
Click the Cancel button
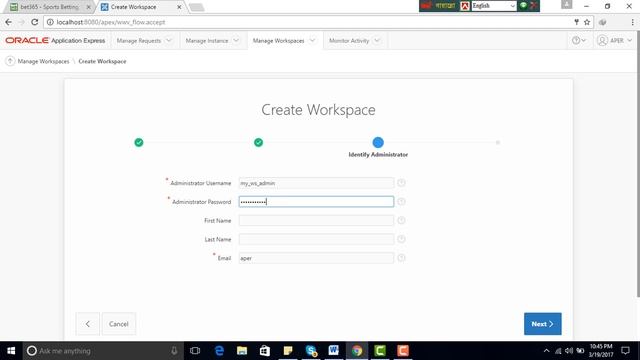point(119,324)
